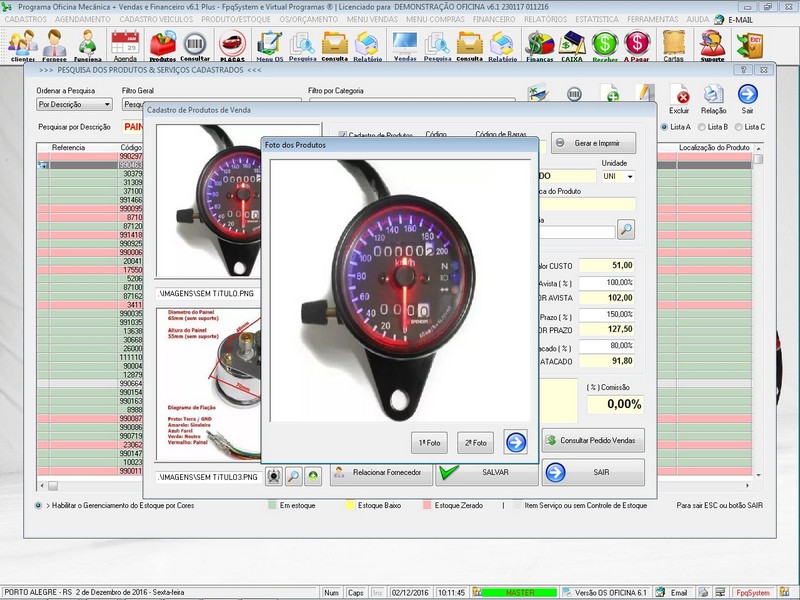800x600 pixels.
Task: Click the 1ª Foto button
Action: click(429, 442)
